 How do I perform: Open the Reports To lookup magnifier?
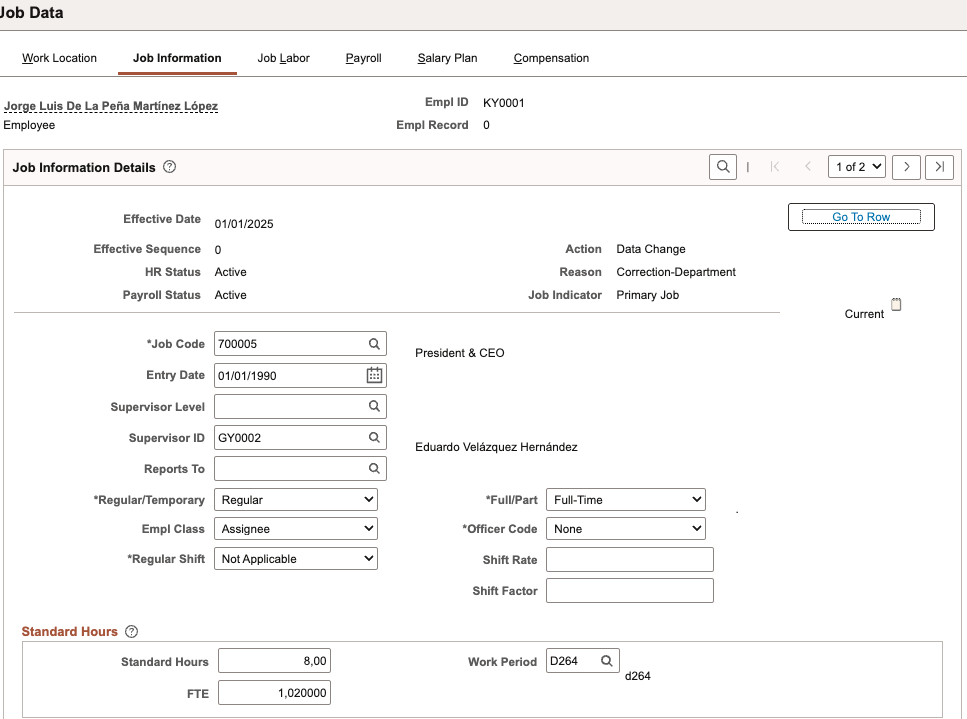pyautogui.click(x=374, y=468)
